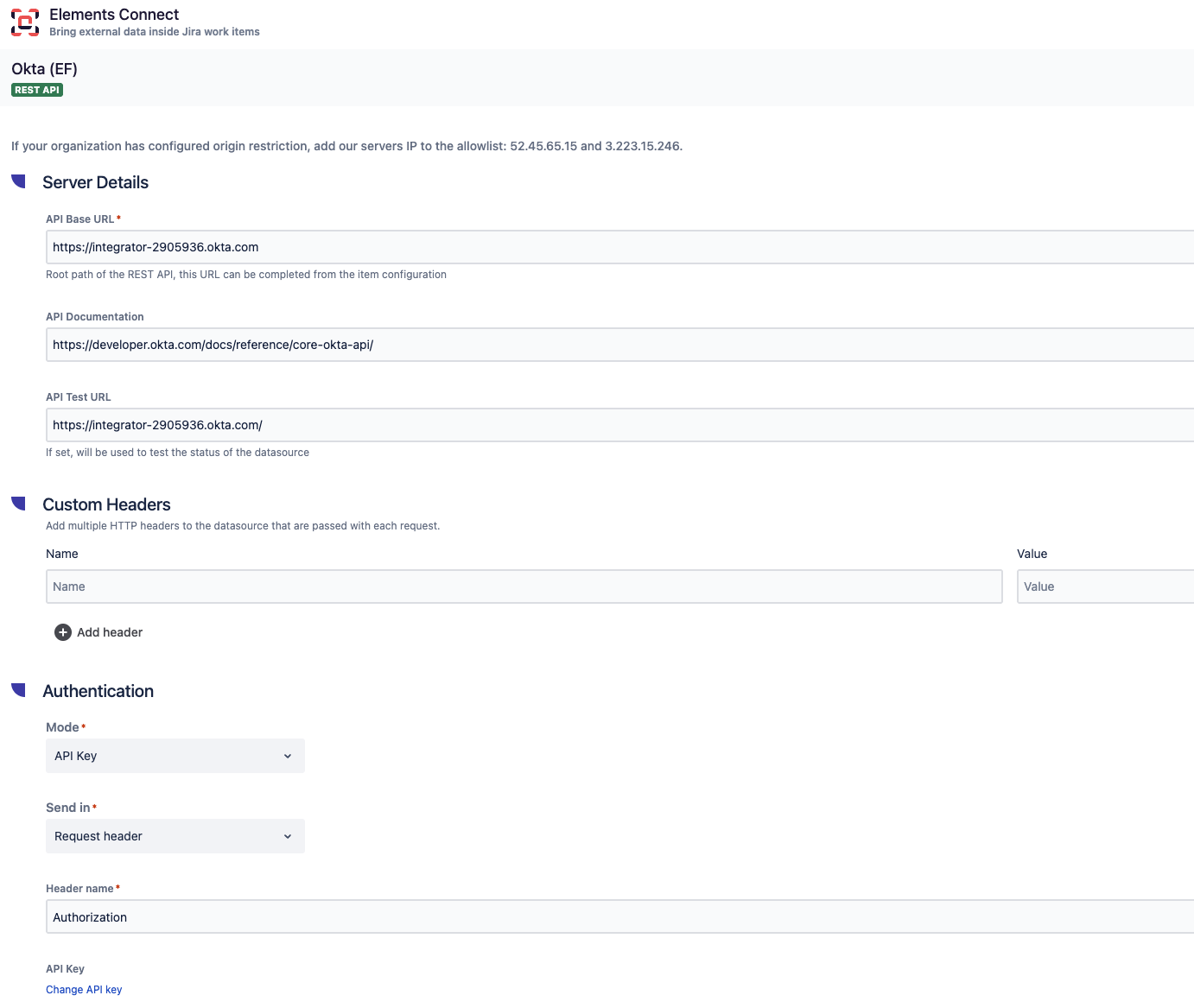This screenshot has height=1008, width=1194.
Task: Click the Server Details heading
Action: (x=95, y=182)
